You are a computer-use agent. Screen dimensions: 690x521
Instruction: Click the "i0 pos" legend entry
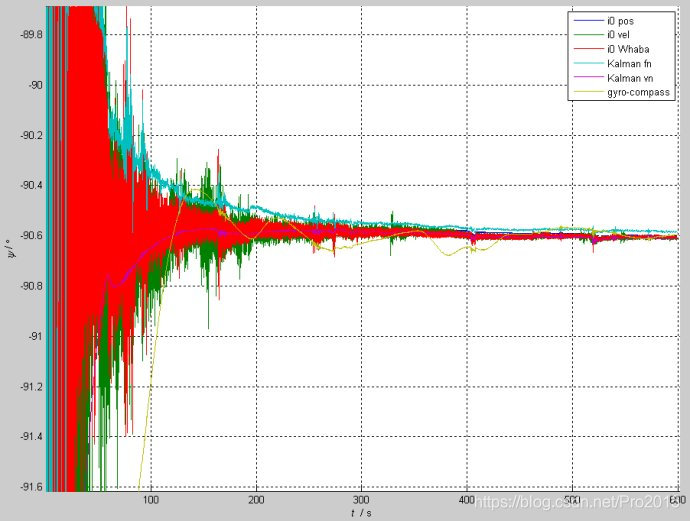pyautogui.click(x=620, y=21)
